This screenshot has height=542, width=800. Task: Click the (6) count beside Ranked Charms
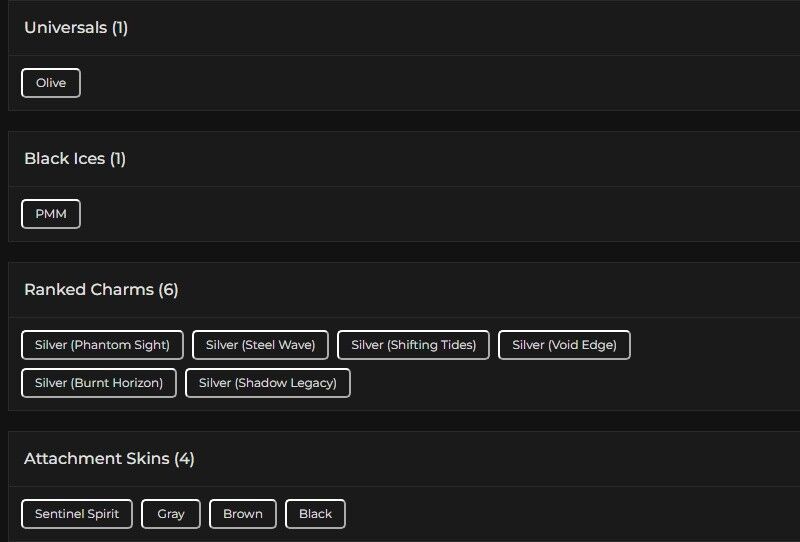[x=168, y=290]
